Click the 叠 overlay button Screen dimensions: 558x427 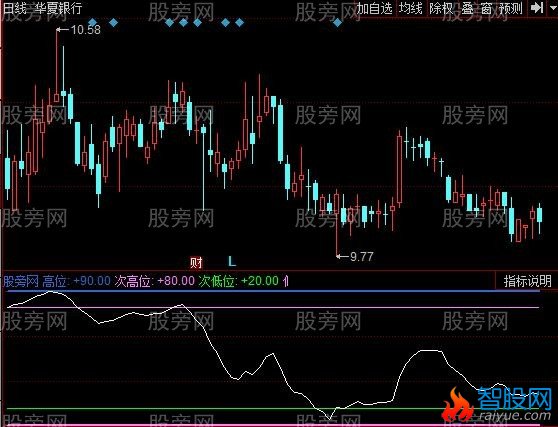tap(467, 8)
